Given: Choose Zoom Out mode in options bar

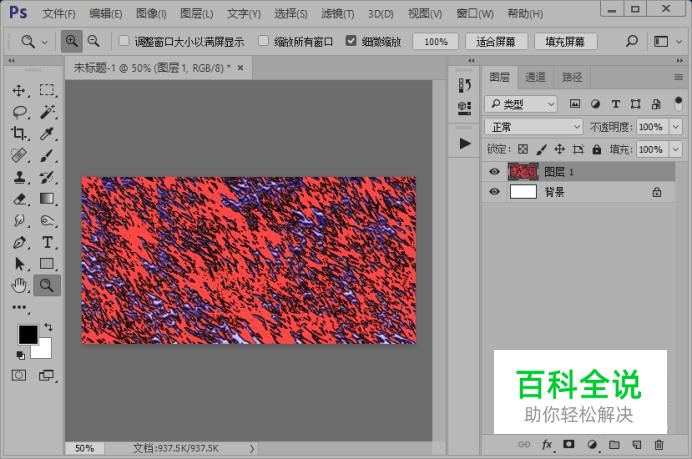Looking at the screenshot, I should [94, 41].
